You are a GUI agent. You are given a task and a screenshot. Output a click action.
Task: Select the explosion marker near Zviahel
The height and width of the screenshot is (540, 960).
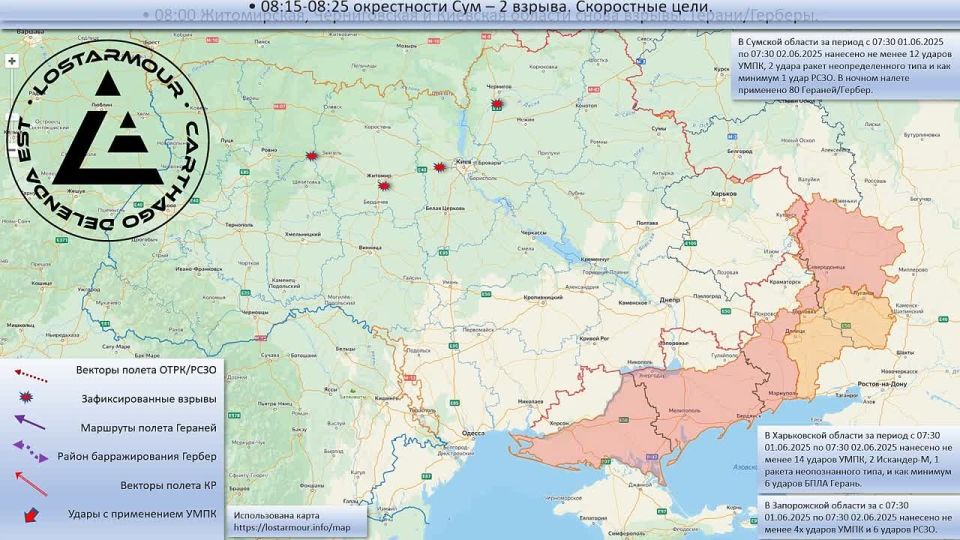[x=311, y=157]
